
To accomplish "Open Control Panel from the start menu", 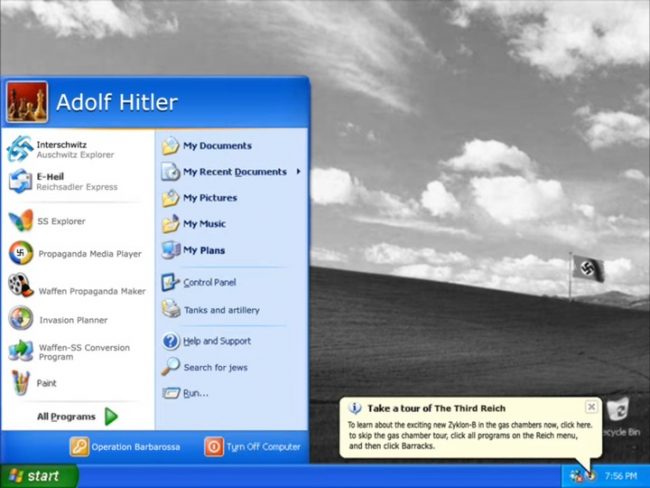I will coord(199,282).
